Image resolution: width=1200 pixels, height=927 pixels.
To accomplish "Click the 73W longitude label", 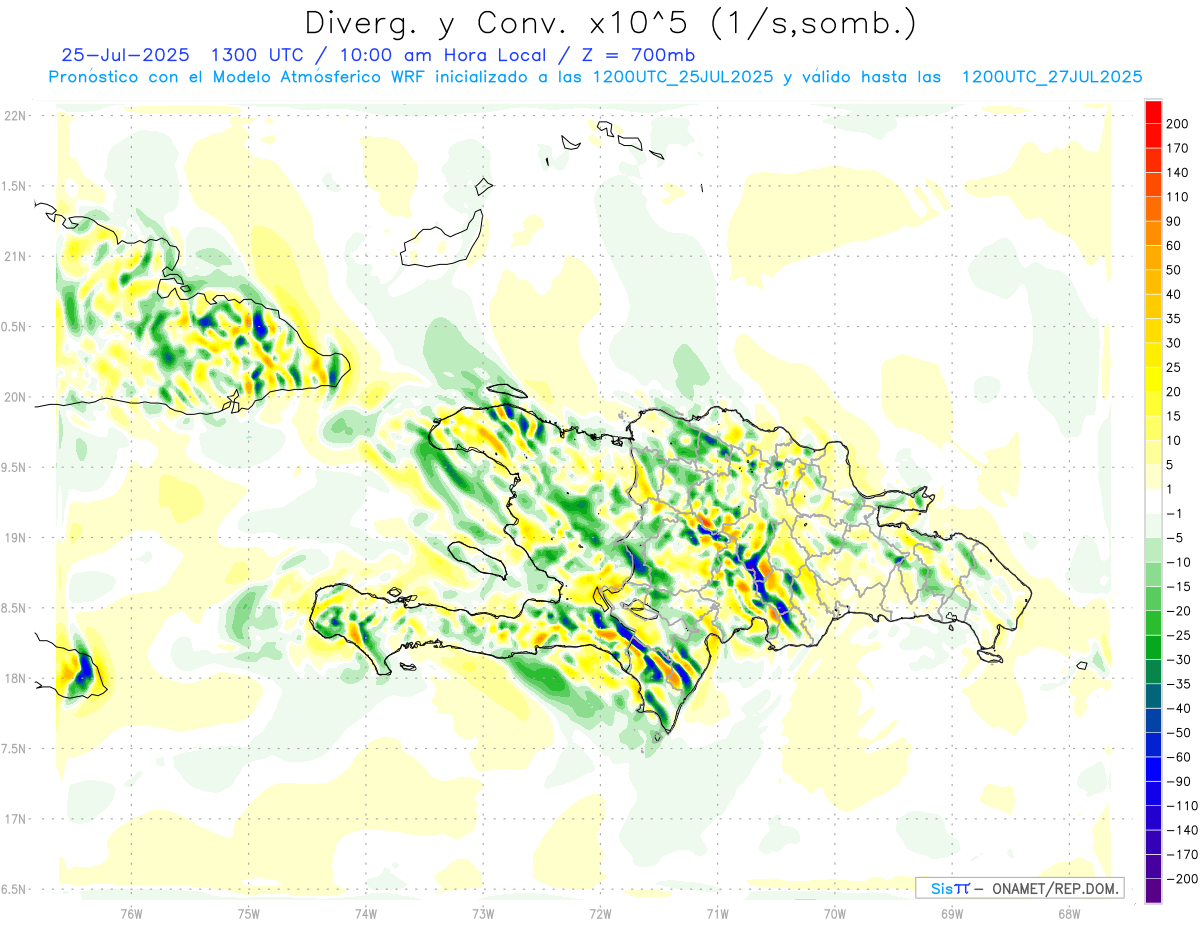I will click(483, 913).
